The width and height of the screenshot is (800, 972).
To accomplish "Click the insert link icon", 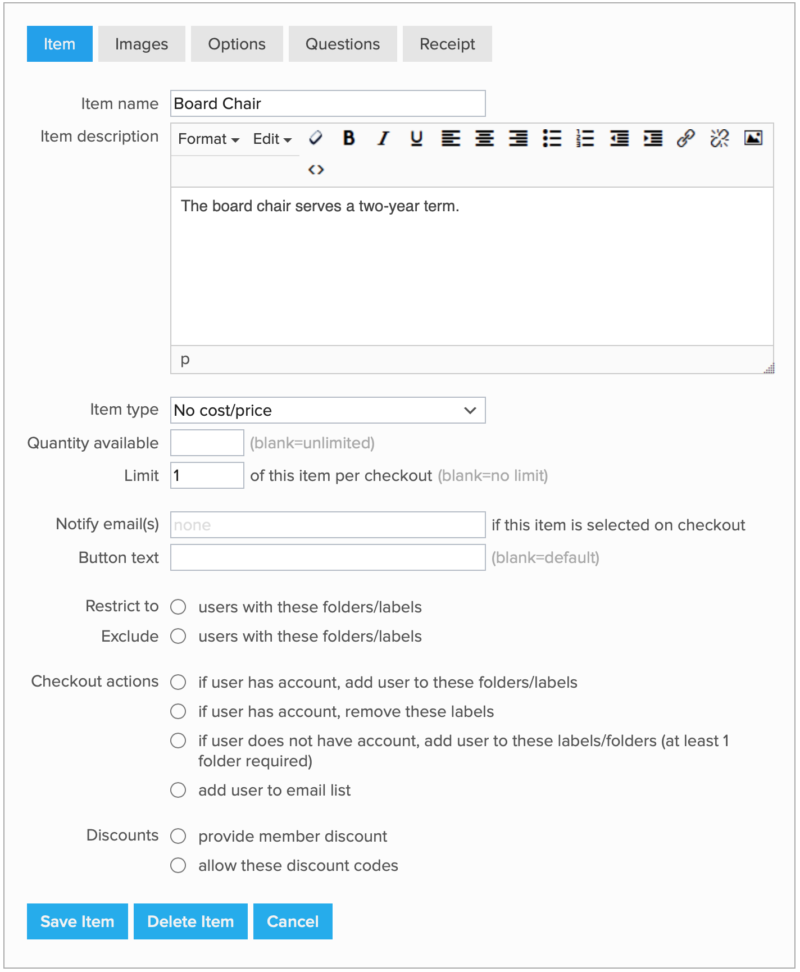I will pos(685,139).
